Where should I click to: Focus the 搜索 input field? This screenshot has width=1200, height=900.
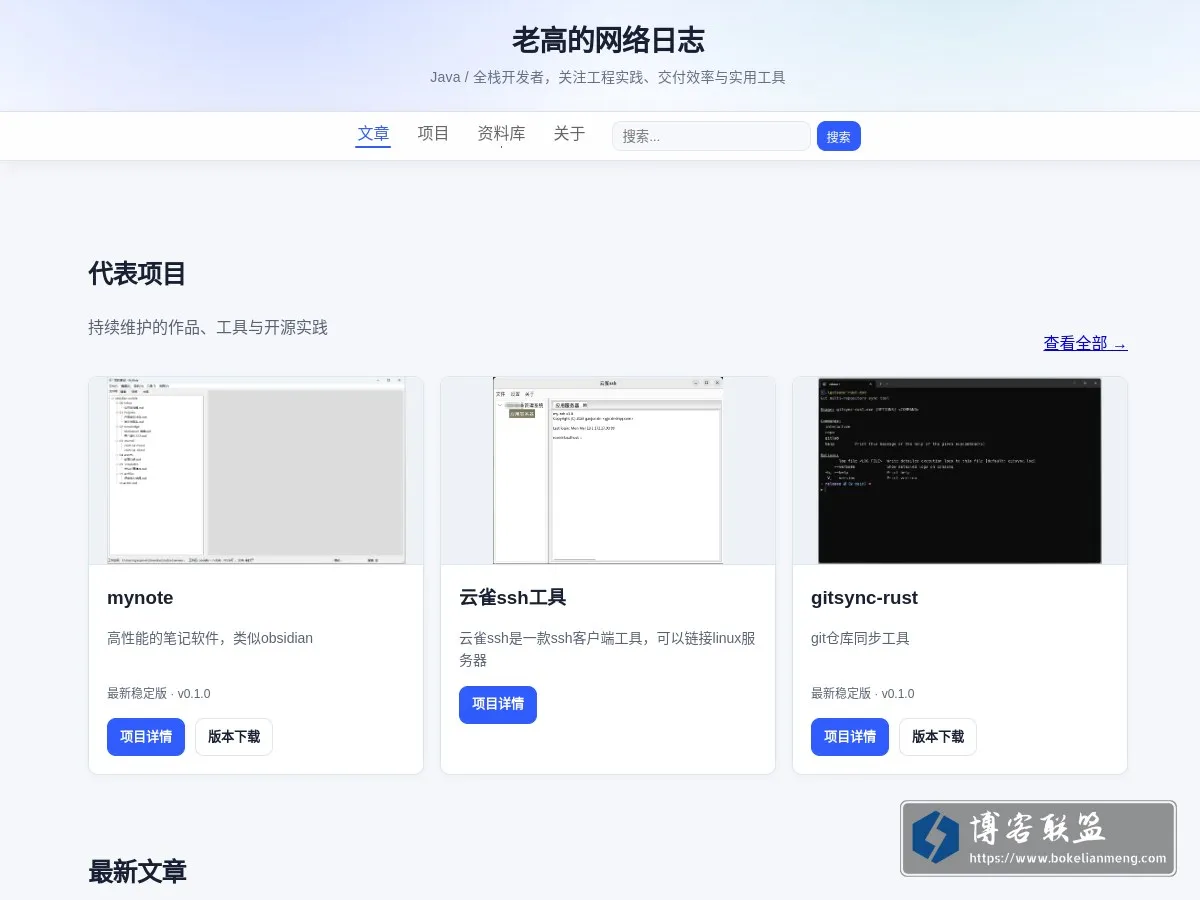[711, 136]
